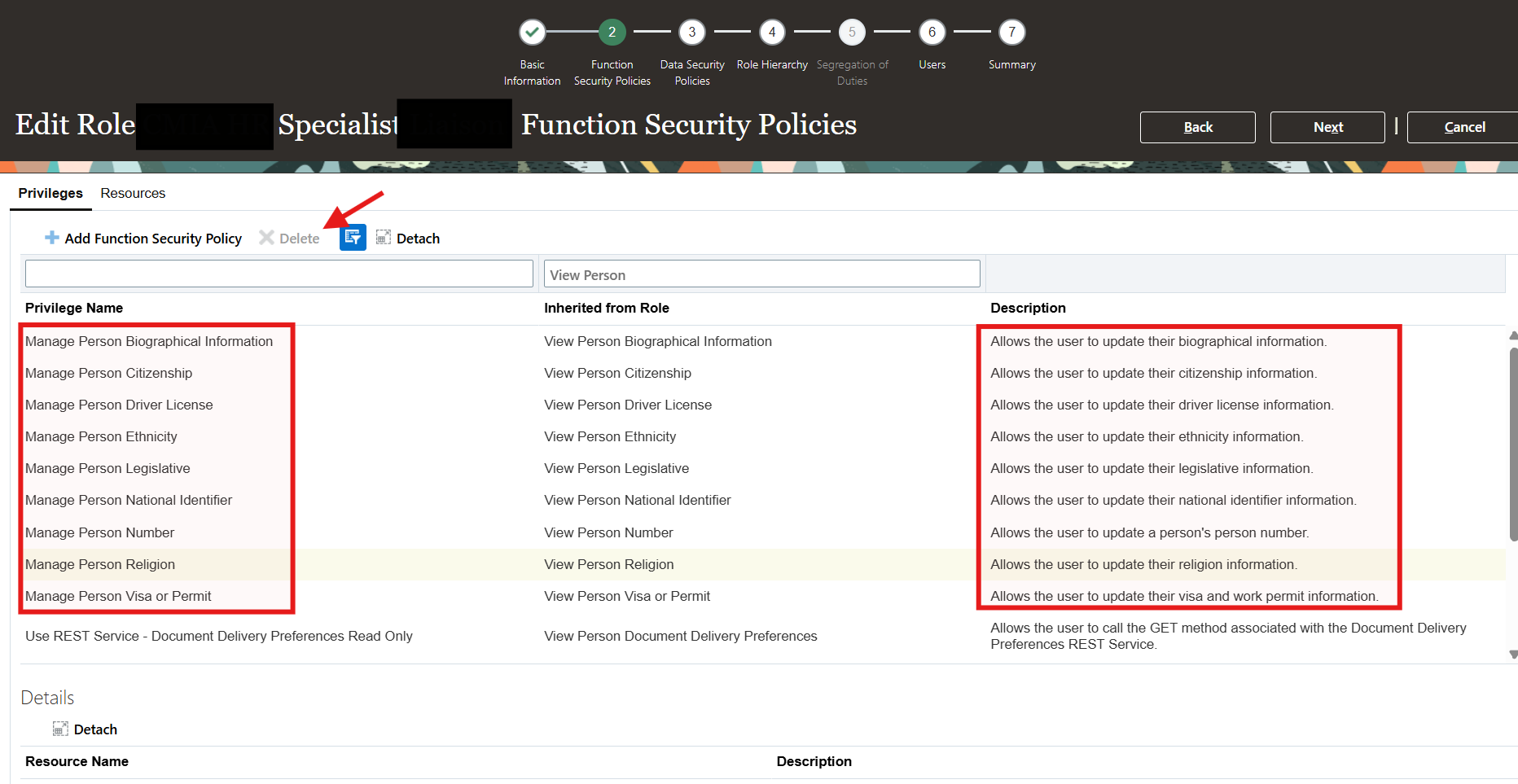1518x784 pixels.
Task: Switch to the Resources tab
Action: 133,193
